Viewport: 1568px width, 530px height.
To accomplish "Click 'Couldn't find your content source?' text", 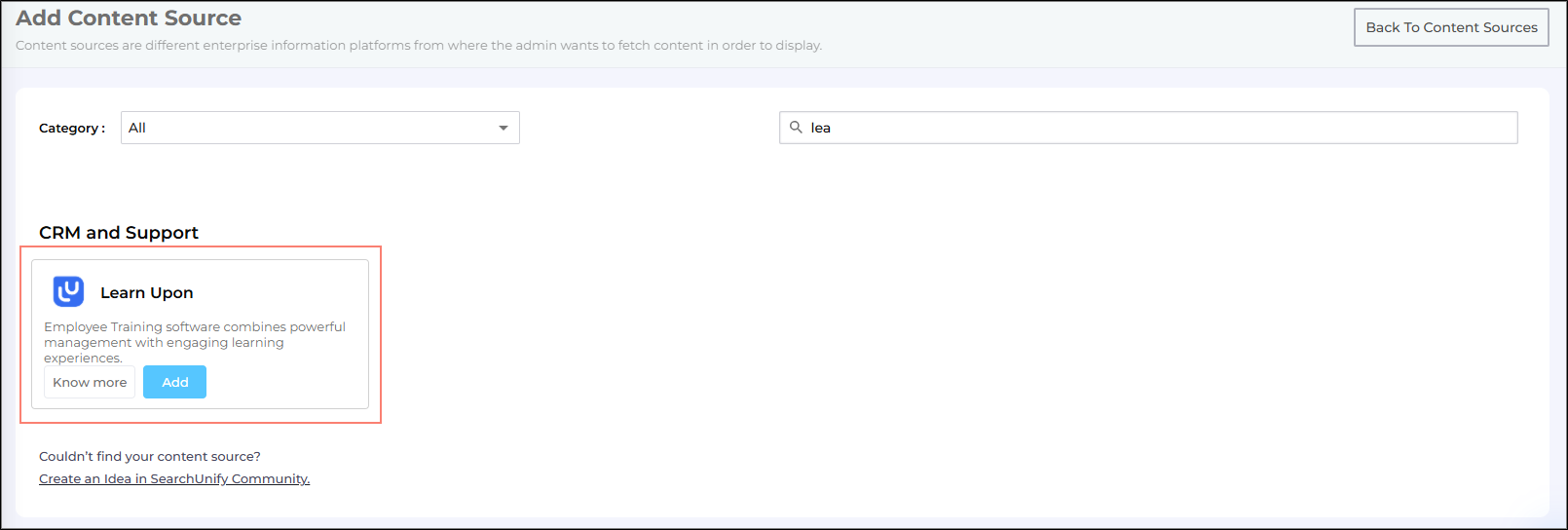I will pyautogui.click(x=150, y=456).
